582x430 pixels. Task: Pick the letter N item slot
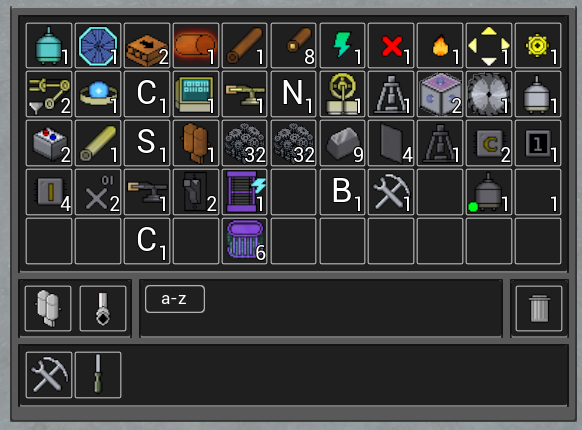(294, 94)
